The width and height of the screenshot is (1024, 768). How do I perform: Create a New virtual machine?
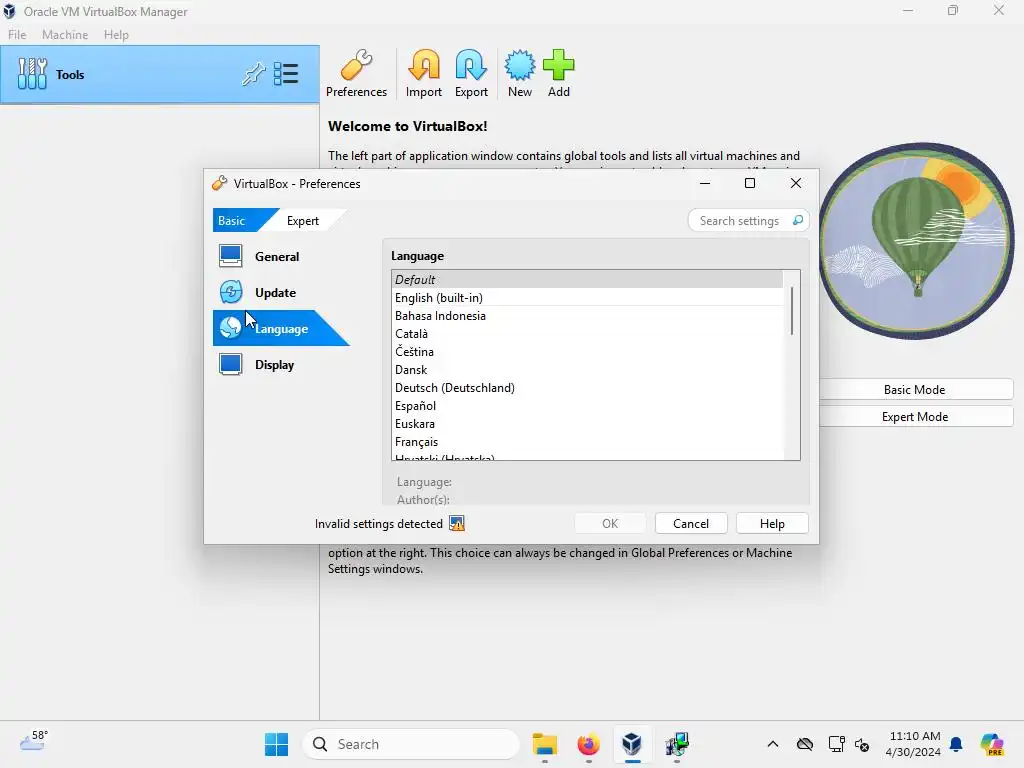click(x=520, y=73)
